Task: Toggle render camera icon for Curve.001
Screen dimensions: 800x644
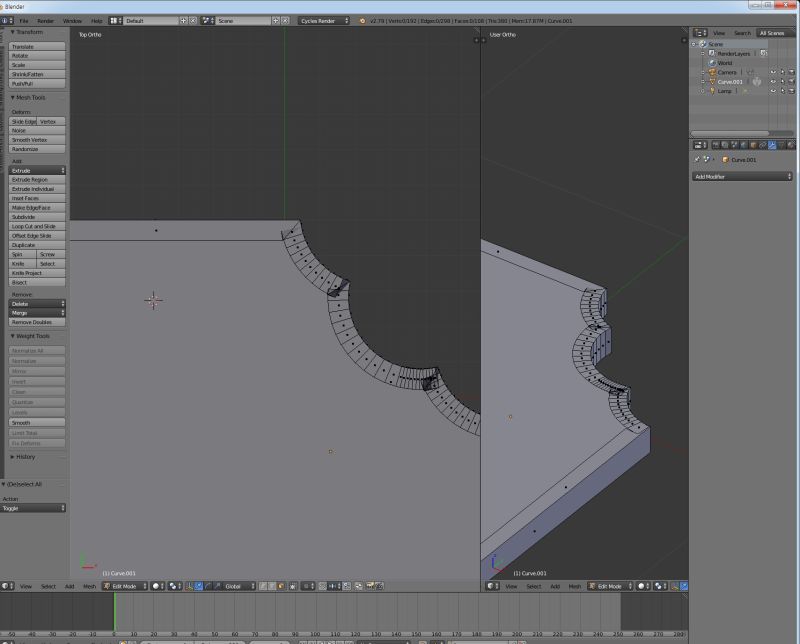Action: pos(790,81)
